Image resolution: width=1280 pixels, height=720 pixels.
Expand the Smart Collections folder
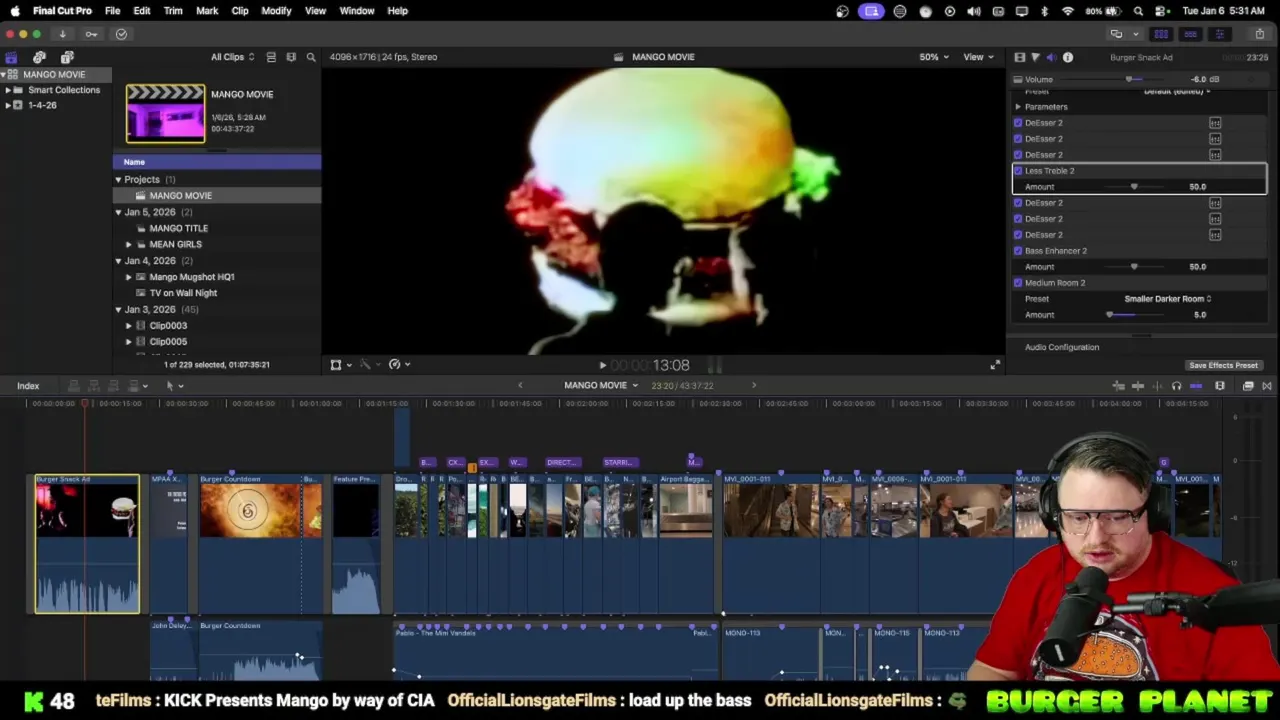point(8,90)
